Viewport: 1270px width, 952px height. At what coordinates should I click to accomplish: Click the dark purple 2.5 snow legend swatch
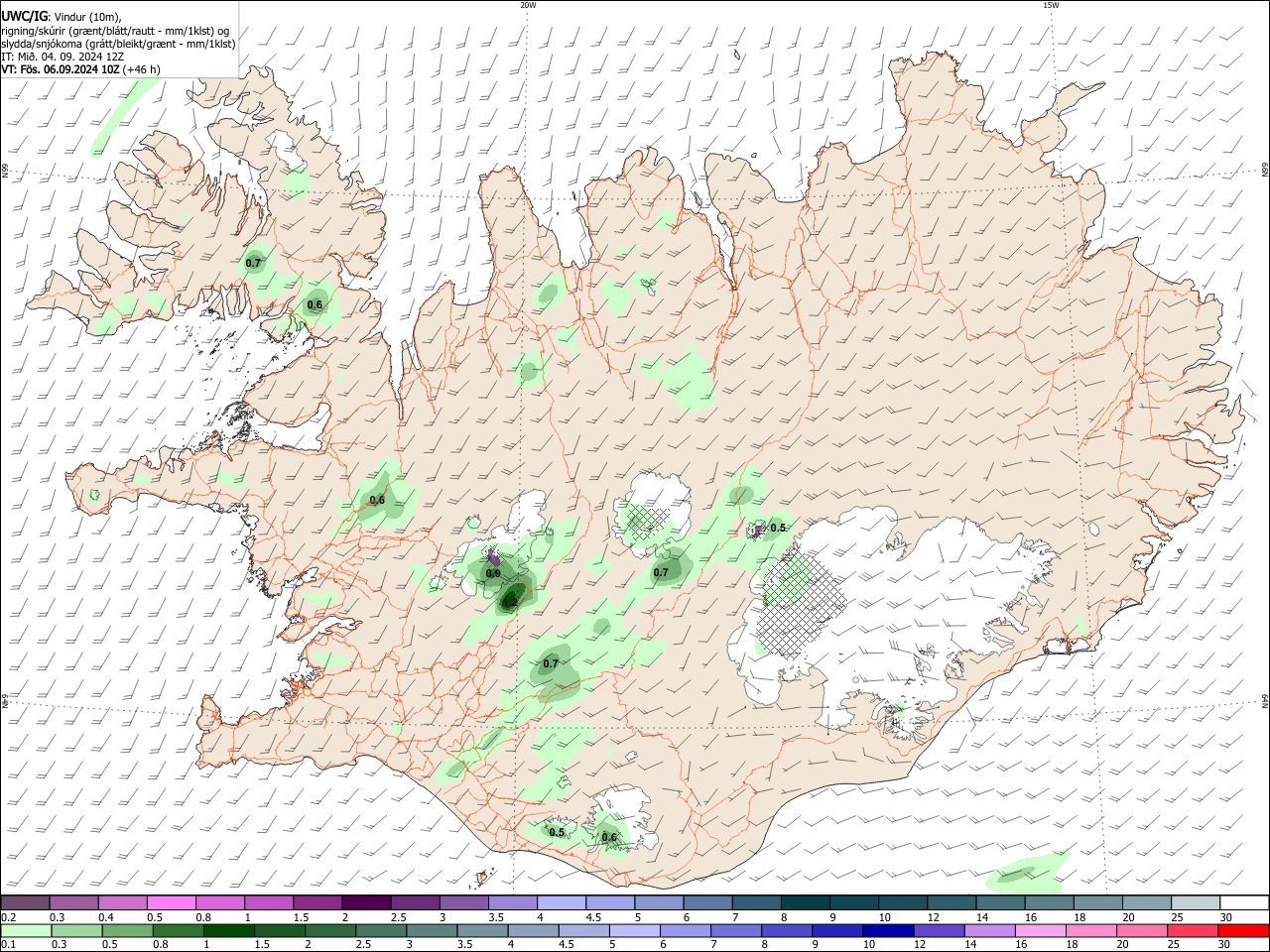tap(415, 902)
